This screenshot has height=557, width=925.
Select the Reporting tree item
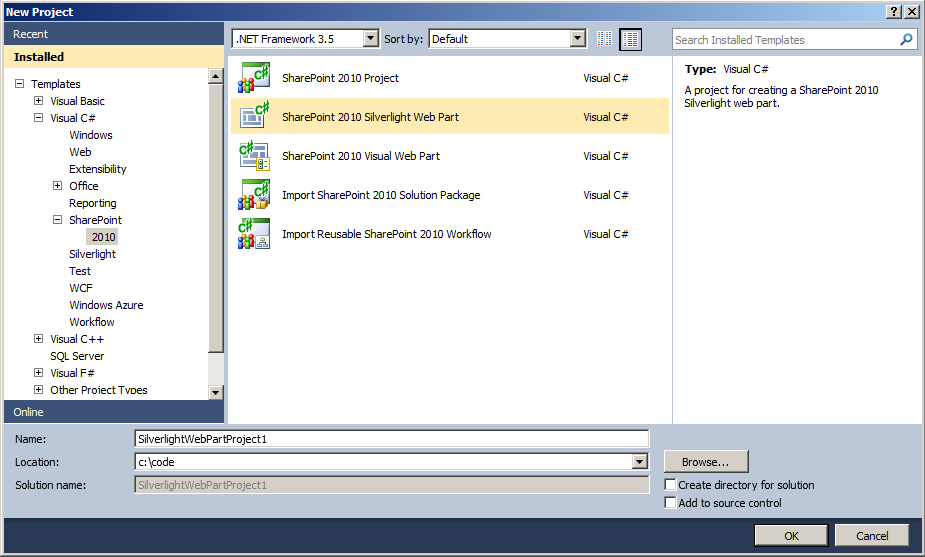pyautogui.click(x=93, y=203)
